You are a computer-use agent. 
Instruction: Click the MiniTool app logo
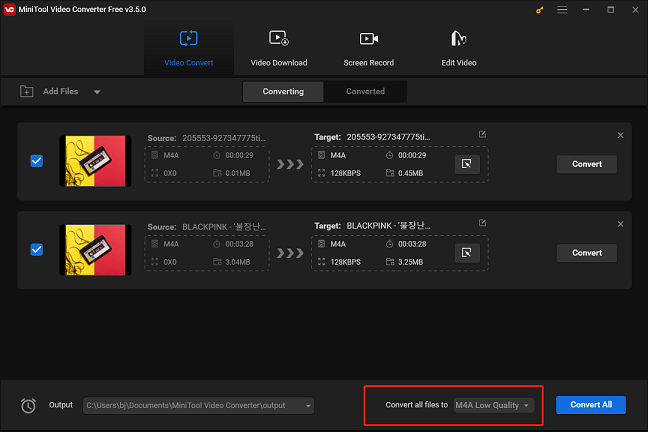(9, 10)
